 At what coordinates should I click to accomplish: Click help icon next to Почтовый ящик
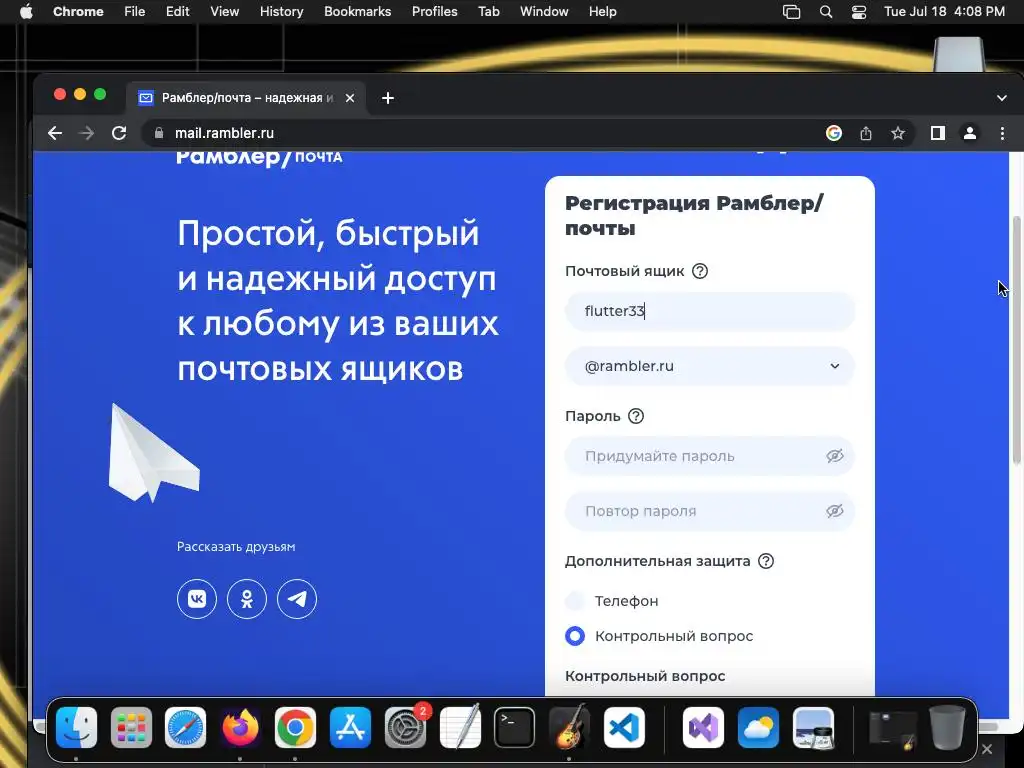point(699,271)
